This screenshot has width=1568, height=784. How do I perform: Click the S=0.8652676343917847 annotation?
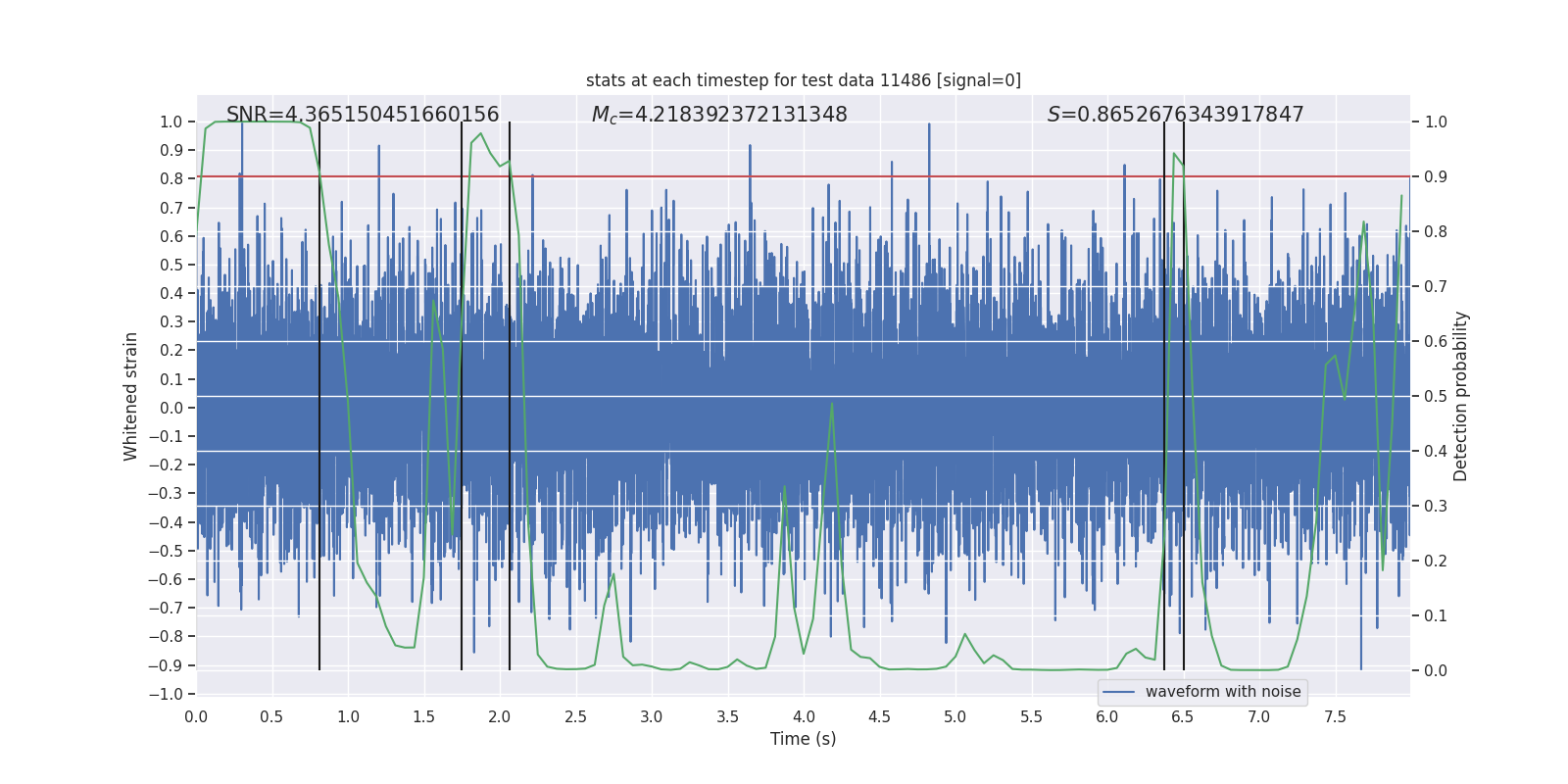click(1175, 115)
